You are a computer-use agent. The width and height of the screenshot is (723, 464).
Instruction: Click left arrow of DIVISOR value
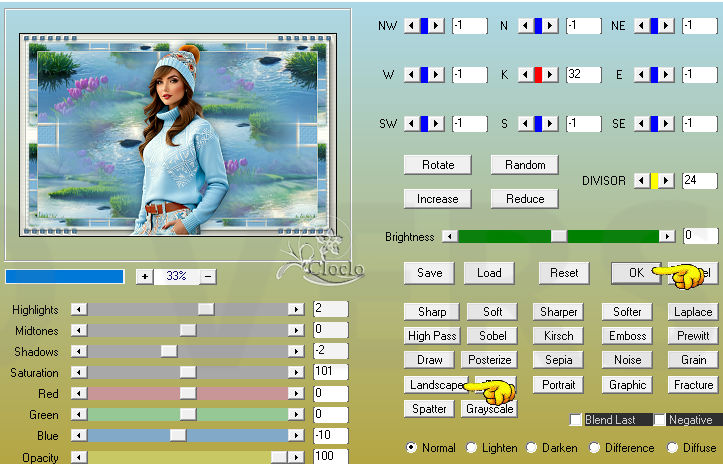point(641,181)
